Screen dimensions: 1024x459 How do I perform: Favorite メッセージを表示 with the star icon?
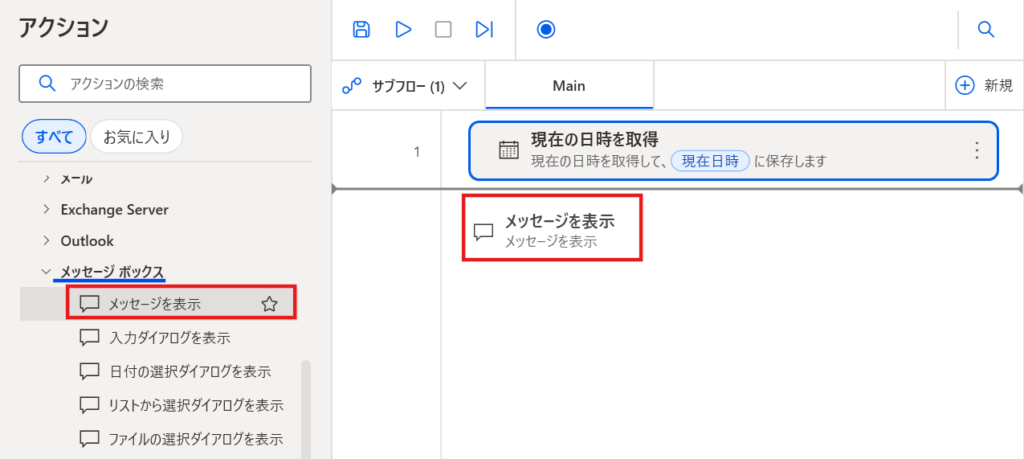(x=269, y=304)
